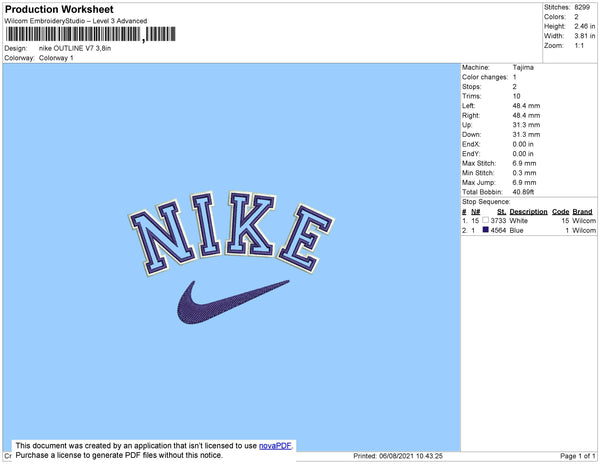Click the novaPDF hyperlink

point(278,445)
